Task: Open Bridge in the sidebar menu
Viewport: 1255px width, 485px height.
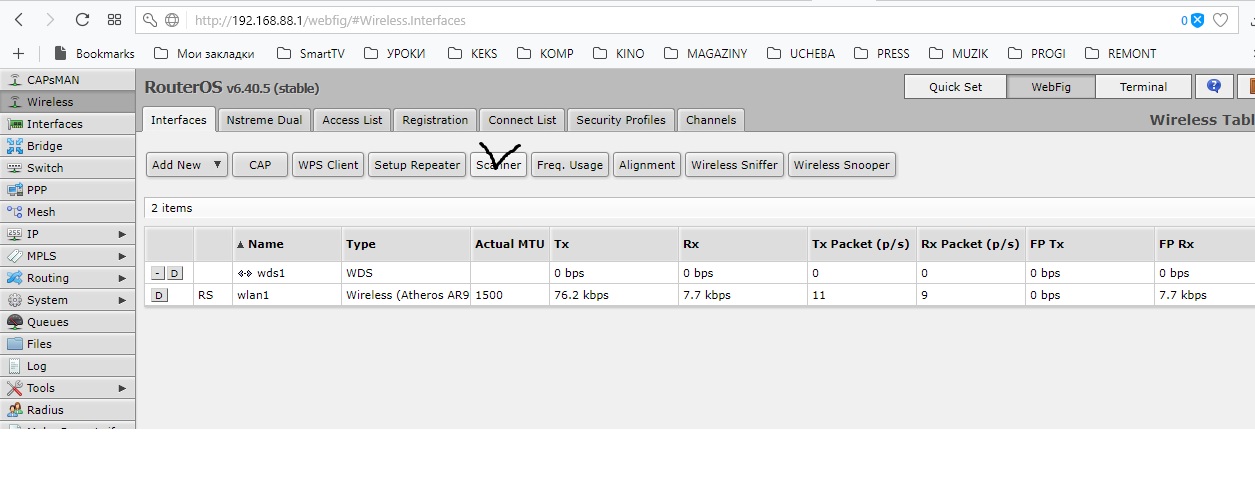Action: tap(67, 146)
